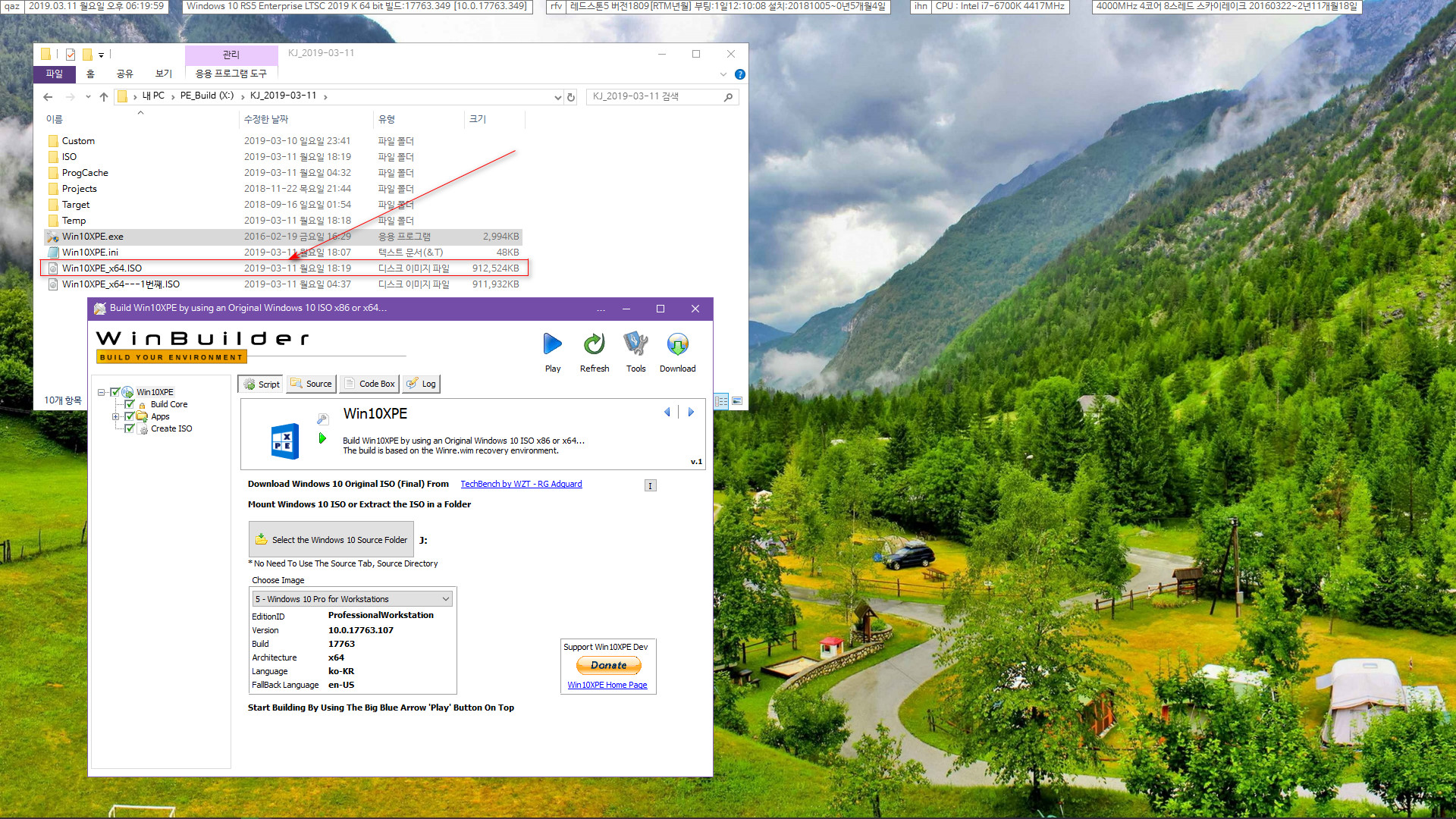Select the Create ISO tree item
Viewport: 1456px width, 819px height.
click(171, 428)
